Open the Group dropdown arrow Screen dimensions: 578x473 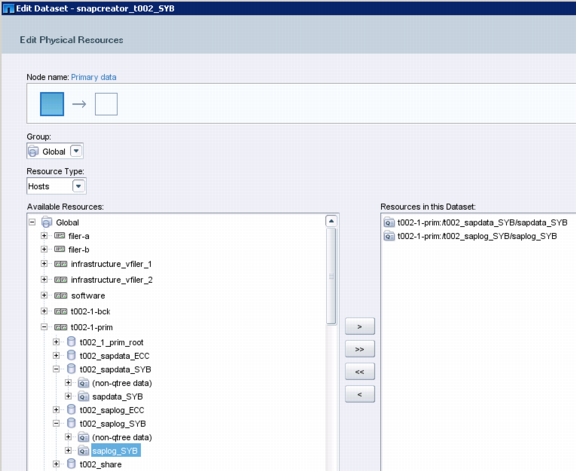76,151
